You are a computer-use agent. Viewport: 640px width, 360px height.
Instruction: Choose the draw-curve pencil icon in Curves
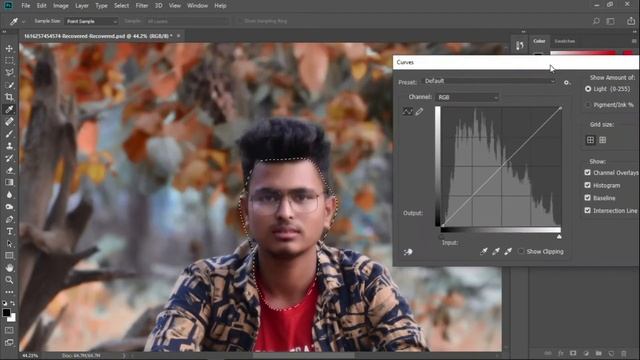coord(420,111)
